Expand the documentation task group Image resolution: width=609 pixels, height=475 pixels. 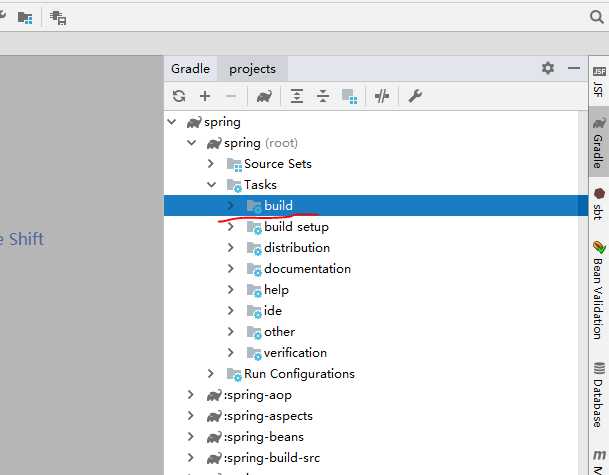(231, 268)
